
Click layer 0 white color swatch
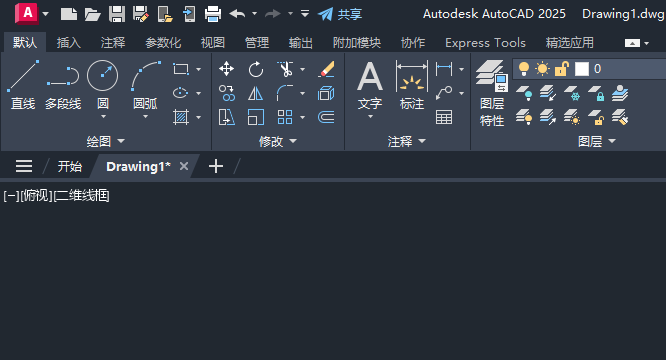[581, 69]
